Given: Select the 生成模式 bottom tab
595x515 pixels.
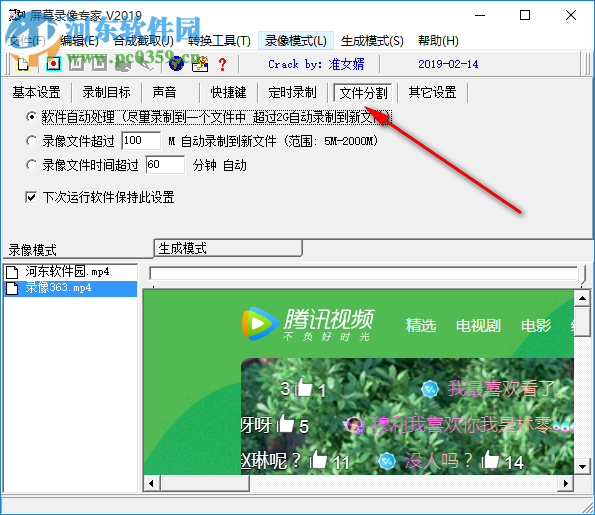Looking at the screenshot, I should 228,249.
